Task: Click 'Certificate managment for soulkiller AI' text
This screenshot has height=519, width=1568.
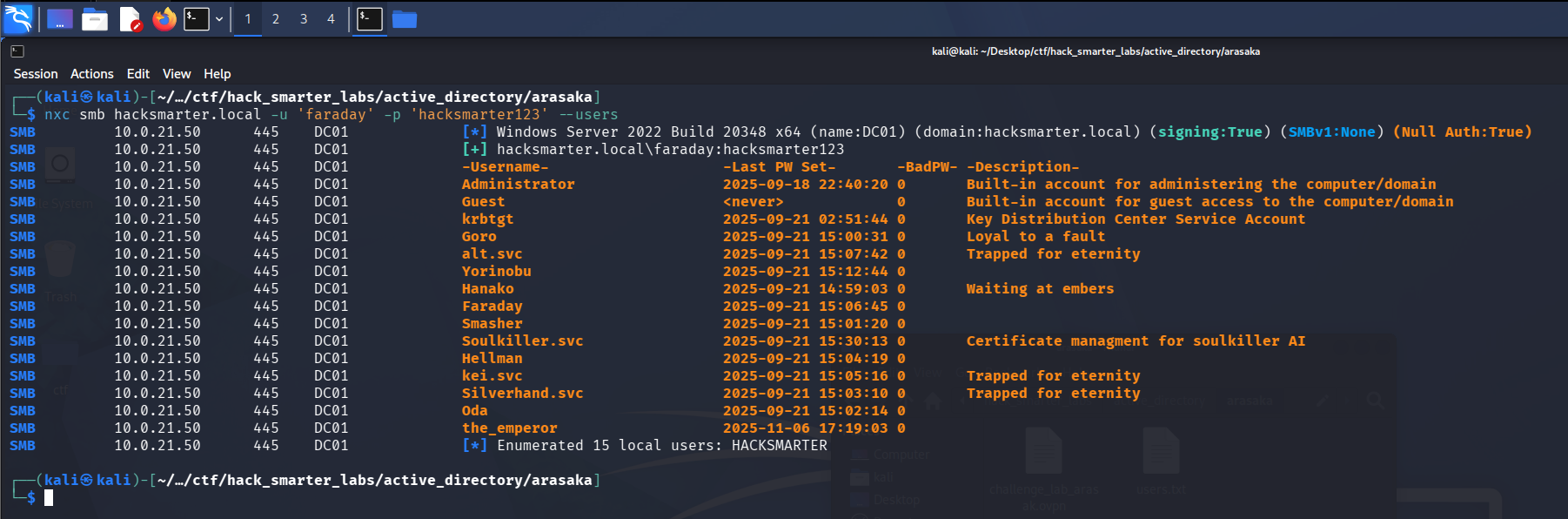Action: (x=1136, y=340)
